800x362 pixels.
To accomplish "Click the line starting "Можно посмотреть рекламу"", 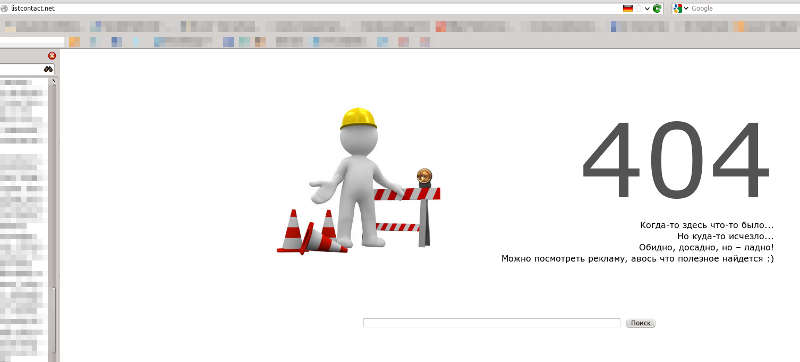I will click(x=638, y=259).
